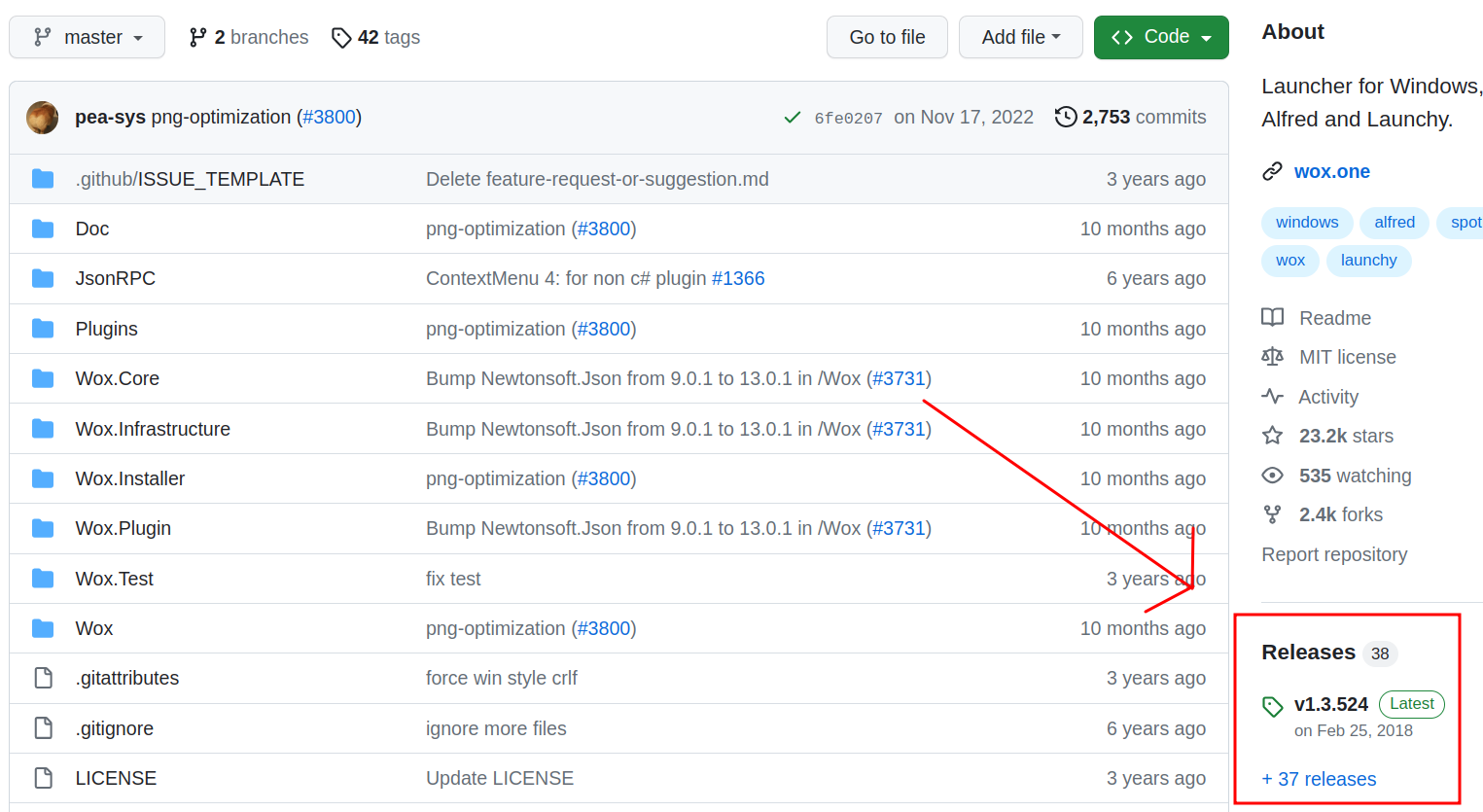The width and height of the screenshot is (1483, 812).
Task: Open the Plugins folder
Action: pyautogui.click(x=107, y=329)
